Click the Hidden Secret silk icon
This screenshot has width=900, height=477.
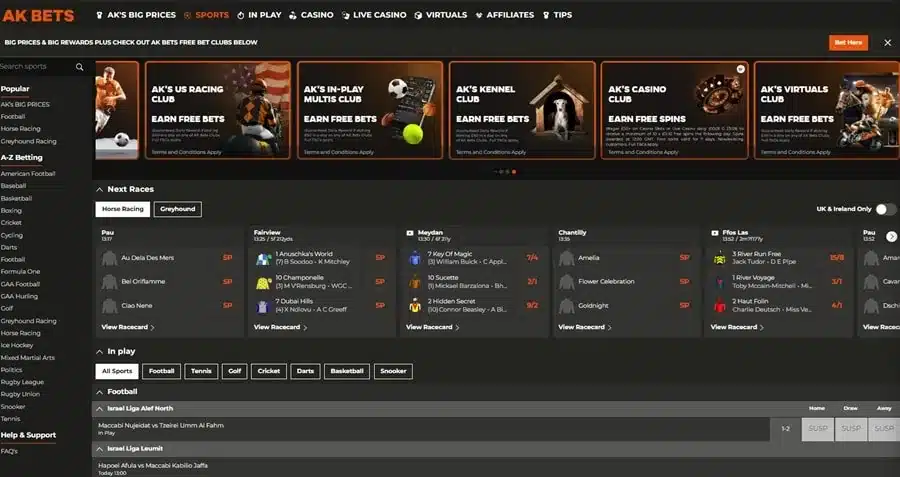click(415, 306)
